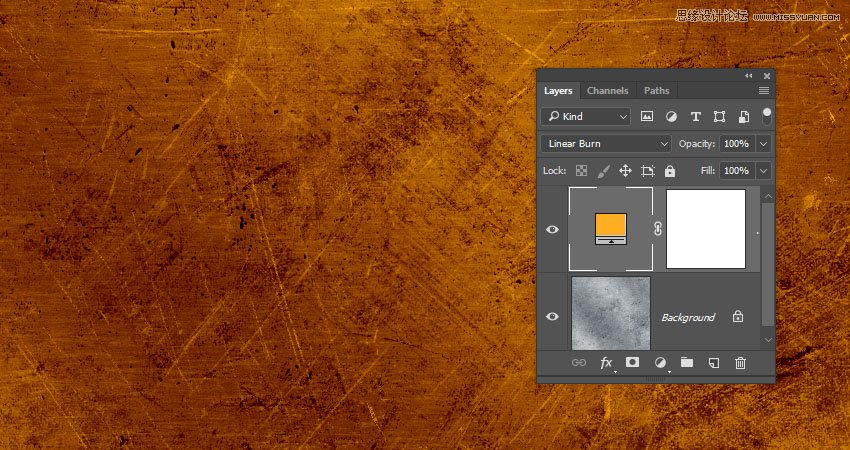Collapse the panel with double-arrow icon
The image size is (850, 450).
point(749,76)
